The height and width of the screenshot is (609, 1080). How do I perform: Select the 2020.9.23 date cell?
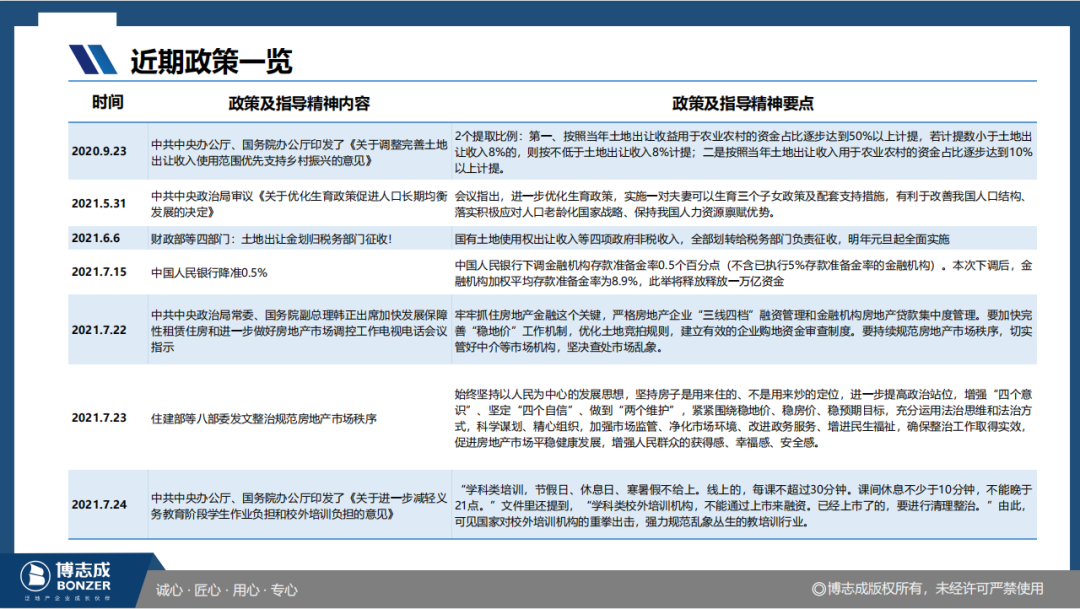pyautogui.click(x=100, y=151)
